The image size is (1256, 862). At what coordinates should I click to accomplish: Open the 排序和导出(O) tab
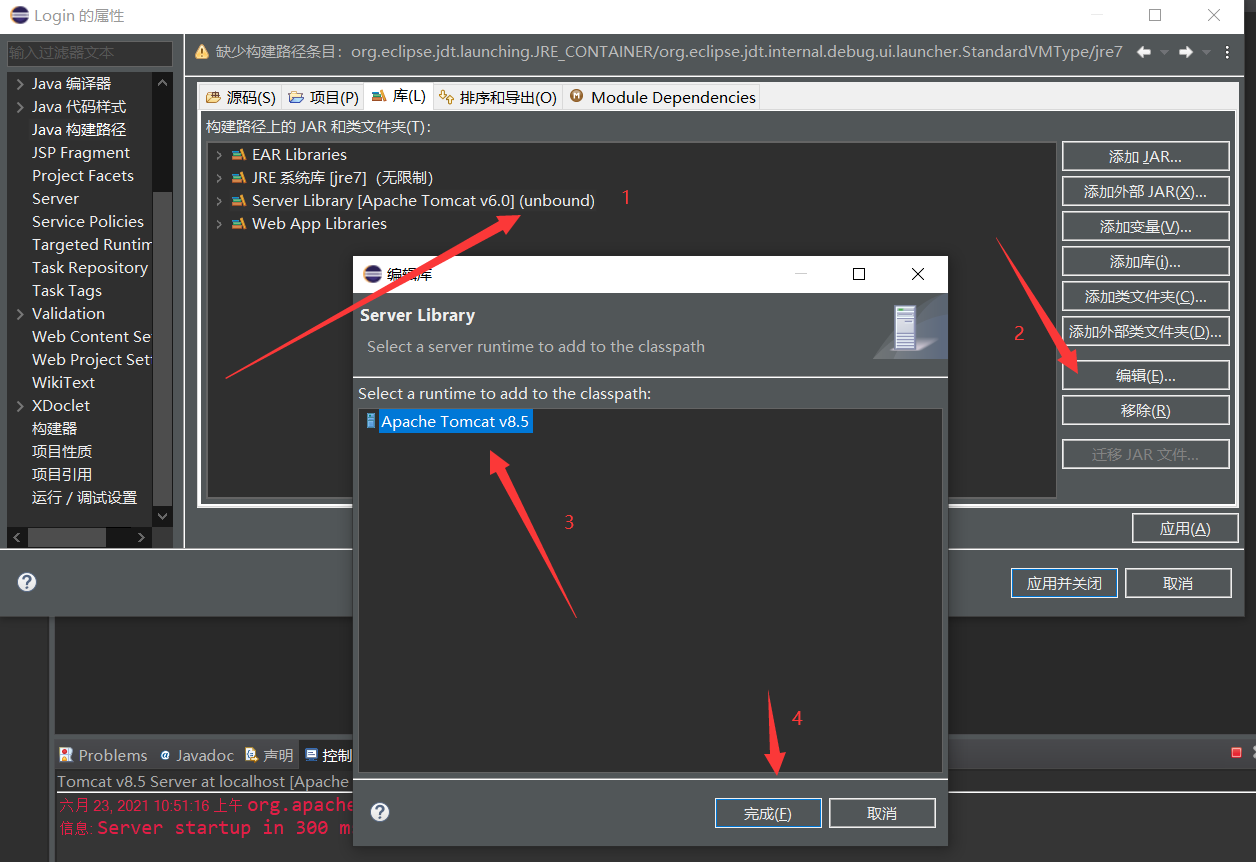click(498, 97)
